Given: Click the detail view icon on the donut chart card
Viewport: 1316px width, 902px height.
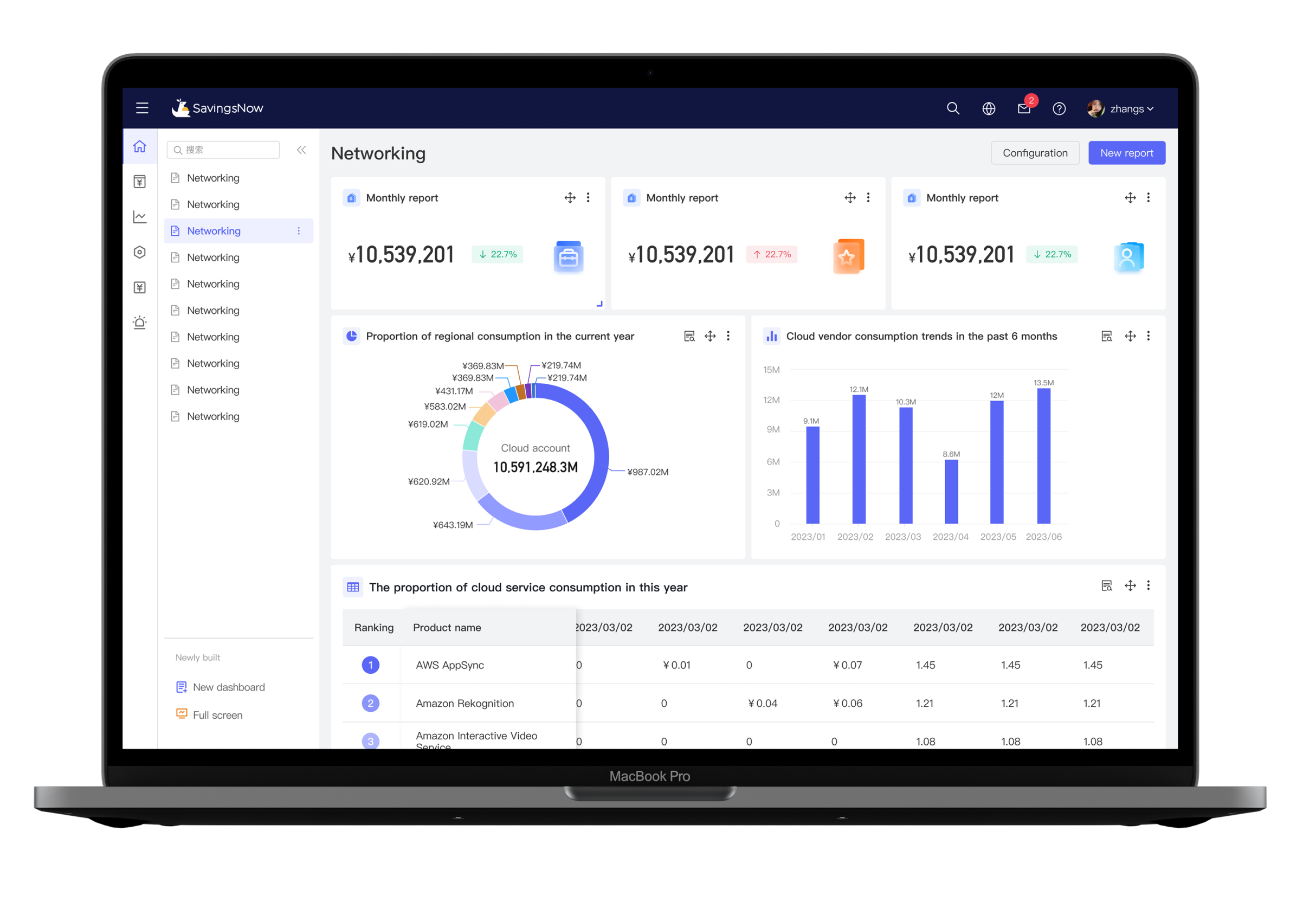Looking at the screenshot, I should [689, 336].
